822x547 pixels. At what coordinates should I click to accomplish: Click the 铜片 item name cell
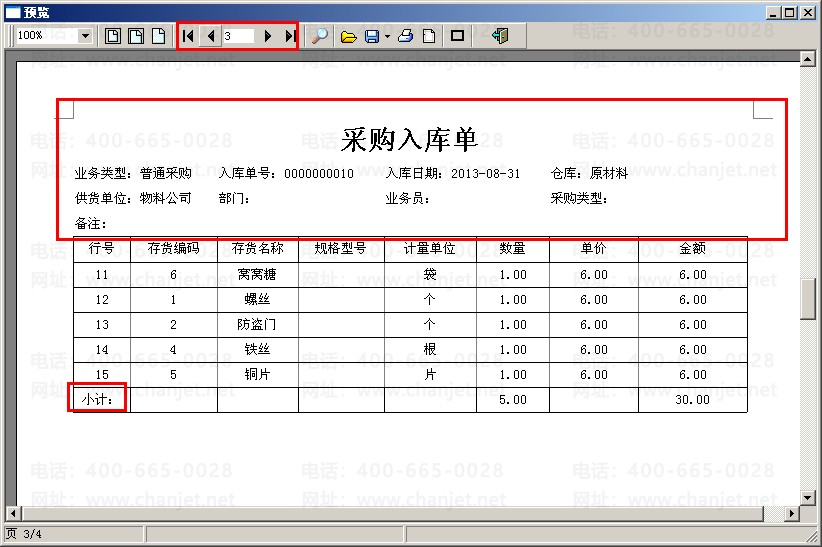pos(257,374)
